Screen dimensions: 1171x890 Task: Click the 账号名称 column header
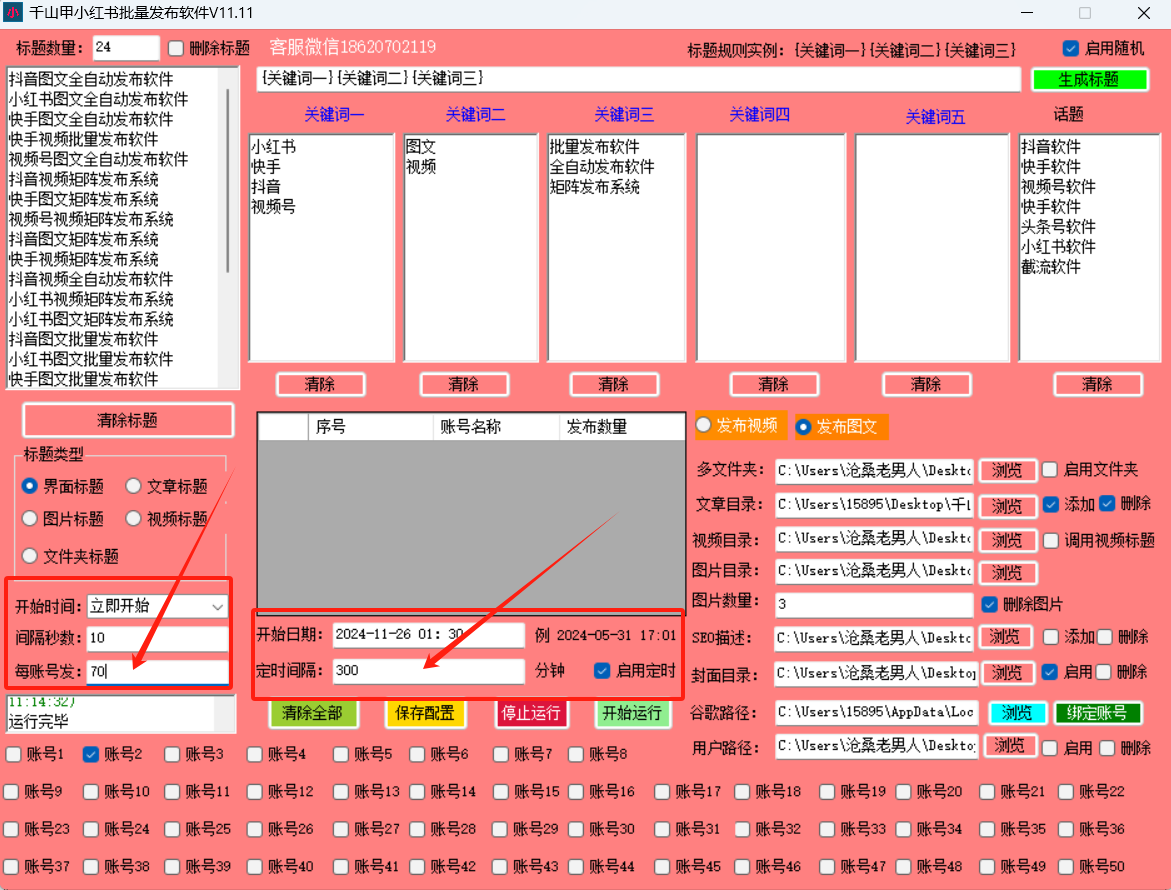coord(496,426)
